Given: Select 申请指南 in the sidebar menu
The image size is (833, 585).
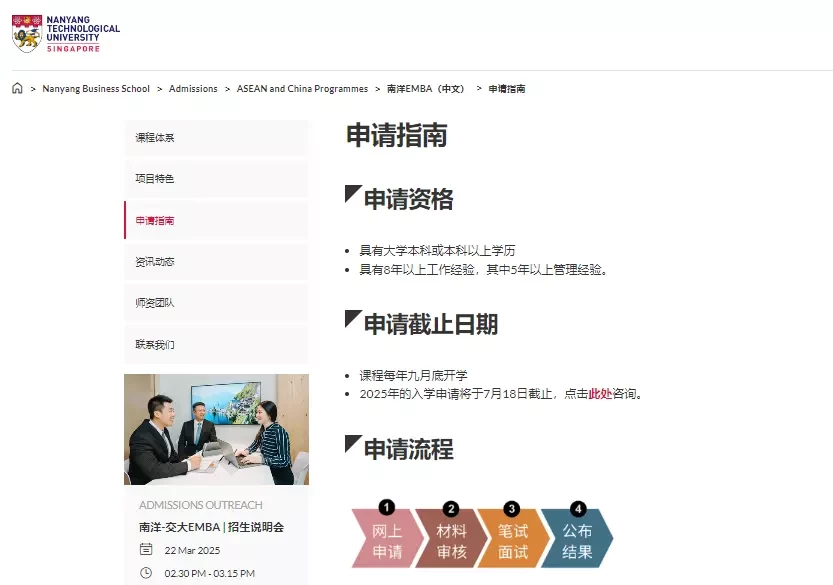Looking at the screenshot, I should click(x=216, y=220).
